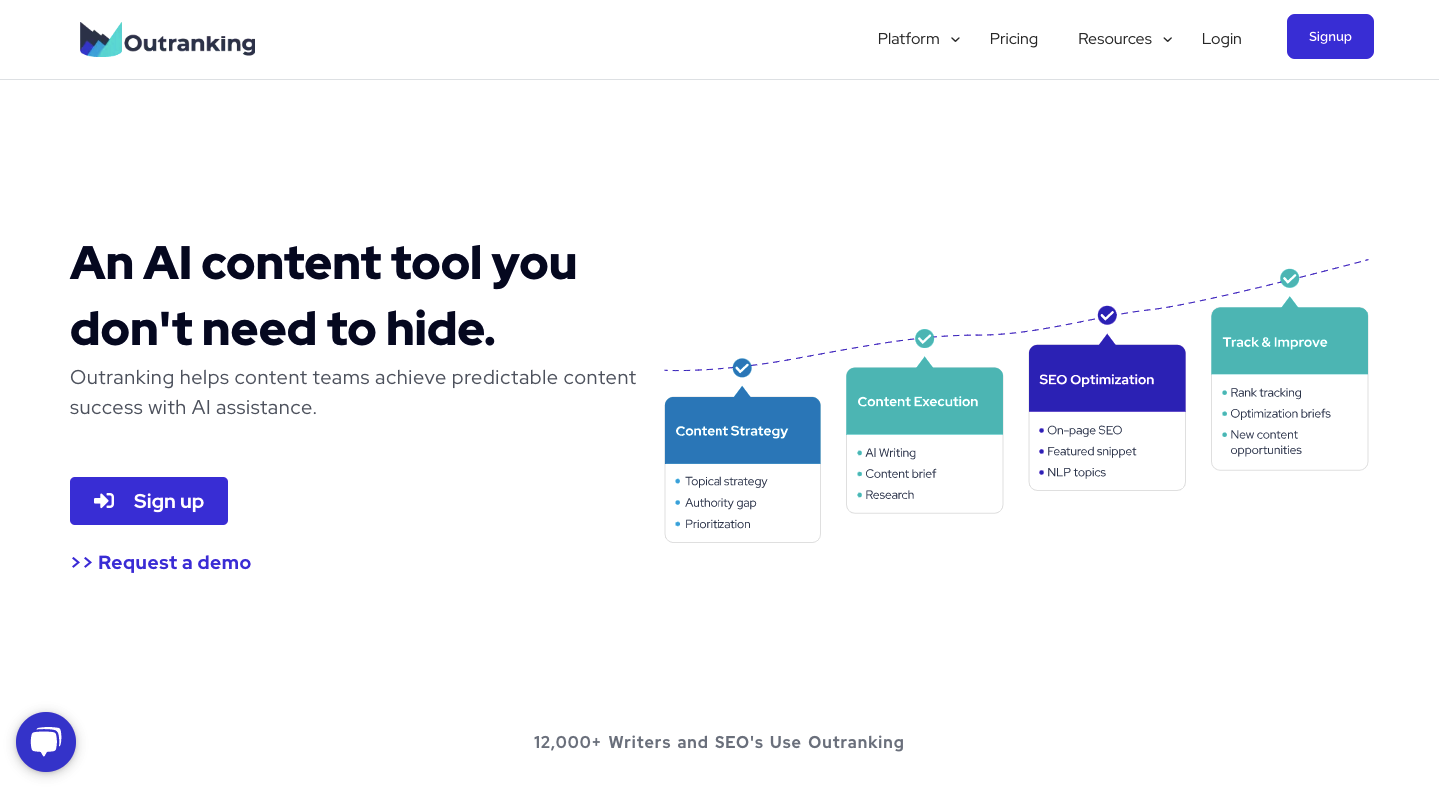Click the hero headline about AI content tool
Screen dimensions: 1439x788
[323, 295]
